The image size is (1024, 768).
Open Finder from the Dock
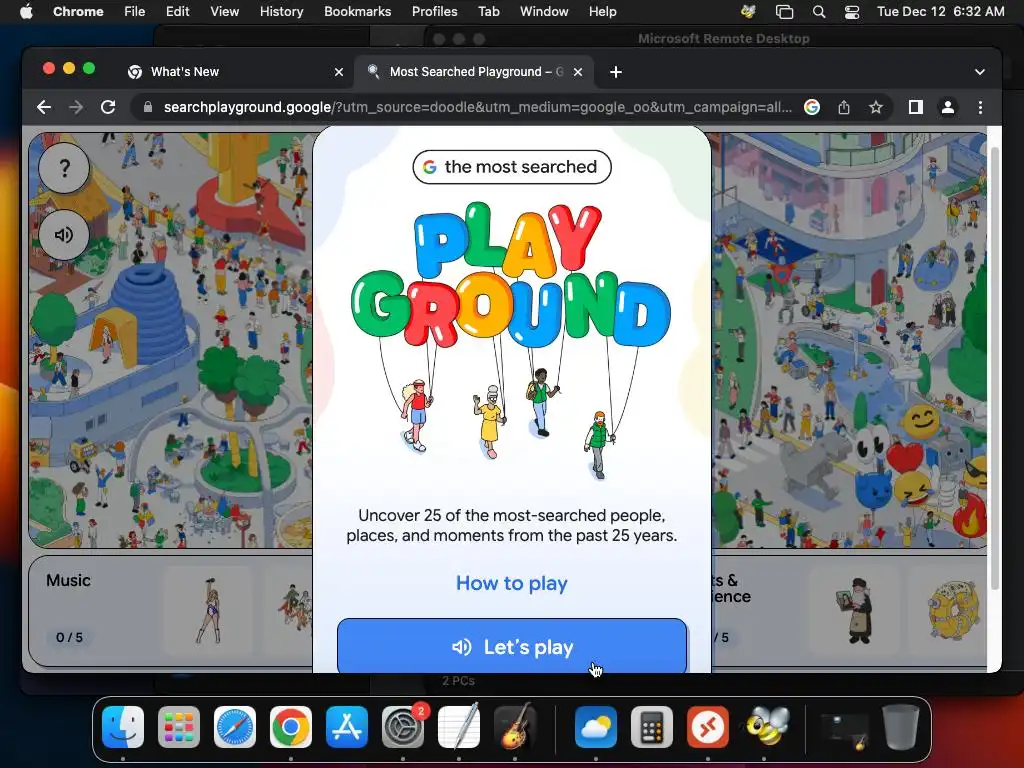tap(123, 727)
